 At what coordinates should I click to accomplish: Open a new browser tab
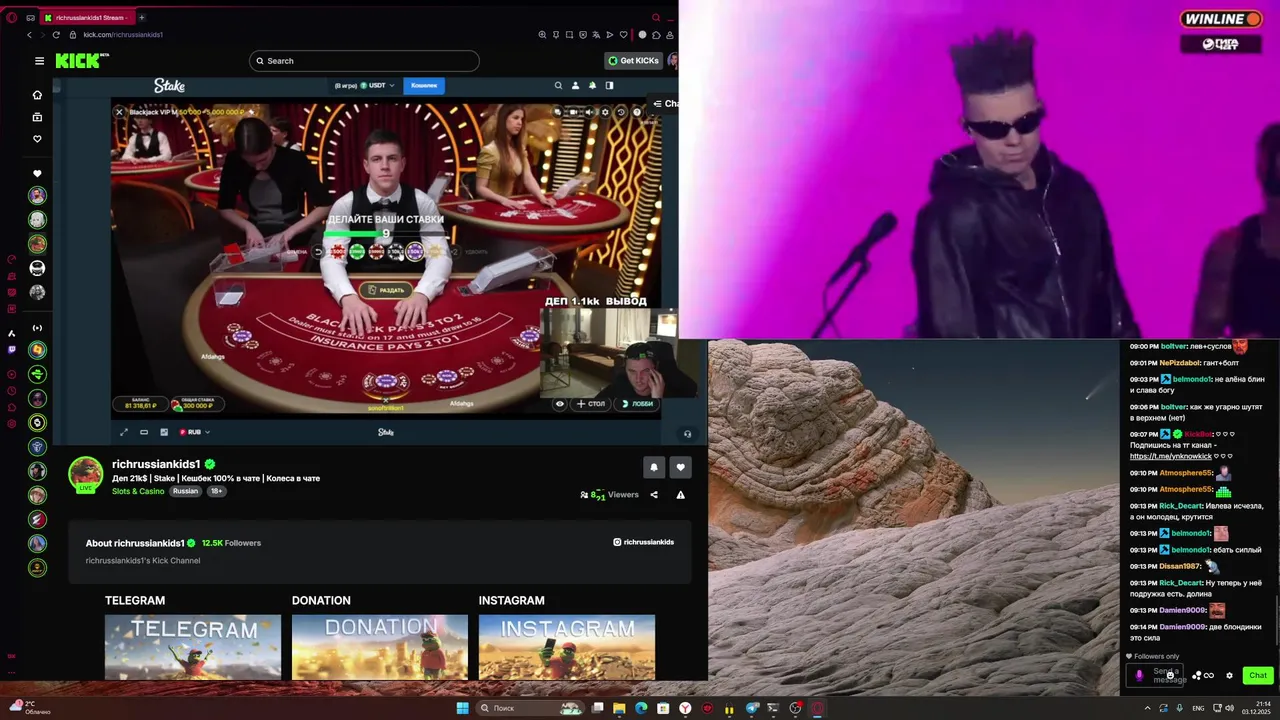pyautogui.click(x=141, y=17)
